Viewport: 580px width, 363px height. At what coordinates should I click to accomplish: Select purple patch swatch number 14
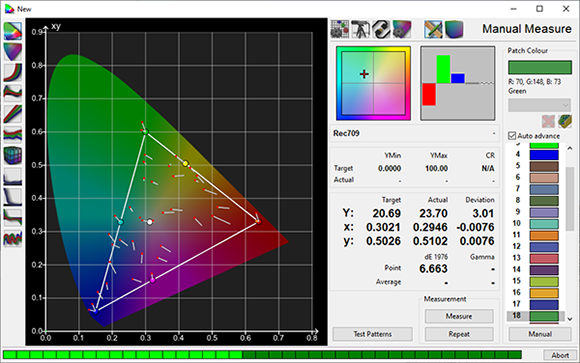click(x=544, y=270)
